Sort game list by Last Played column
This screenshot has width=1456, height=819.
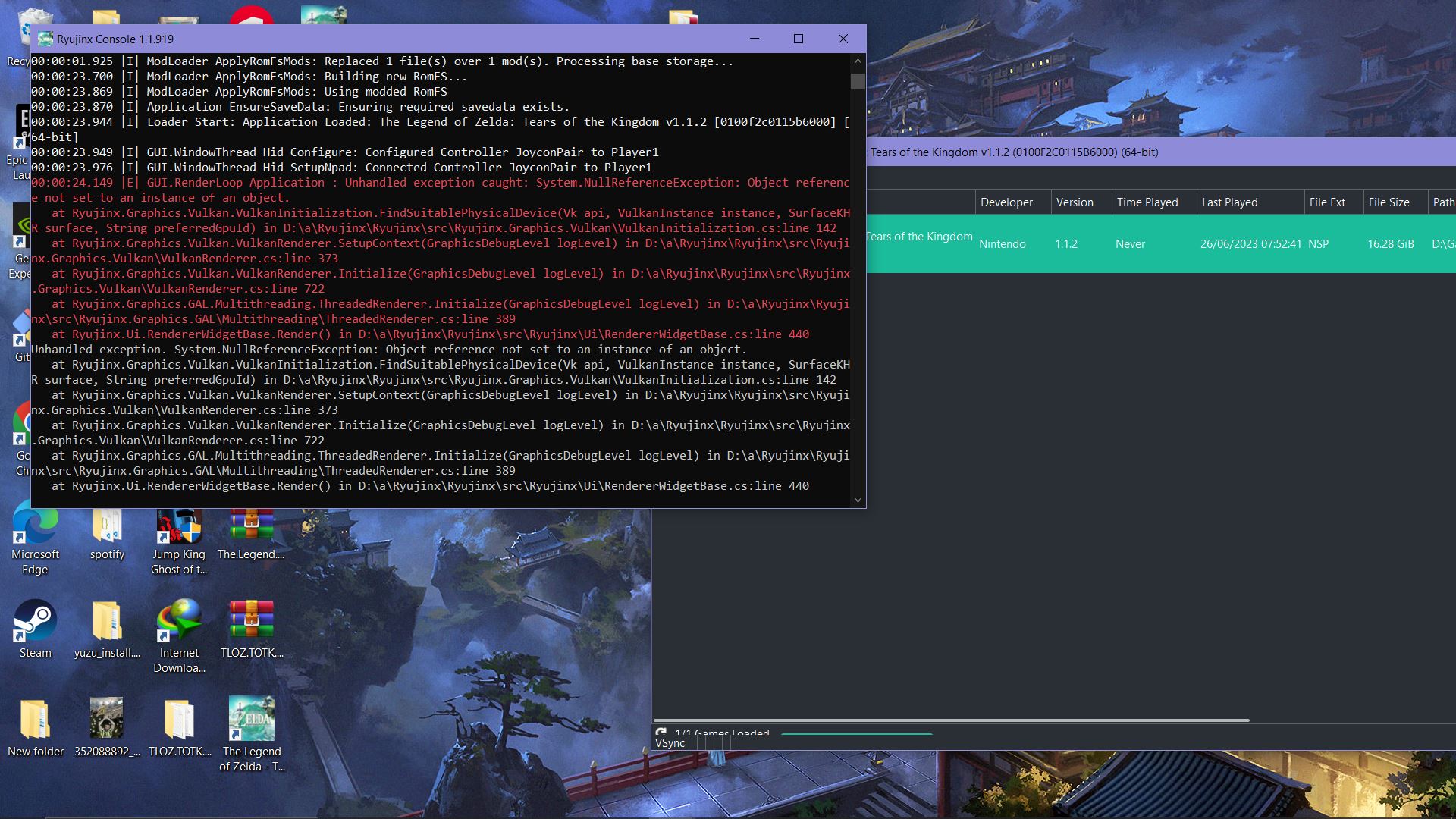coord(1229,202)
